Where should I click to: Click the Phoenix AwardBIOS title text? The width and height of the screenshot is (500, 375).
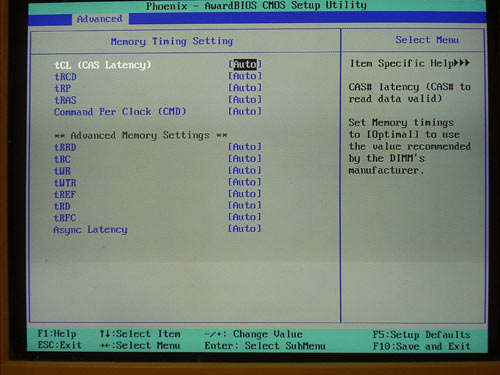[256, 6]
